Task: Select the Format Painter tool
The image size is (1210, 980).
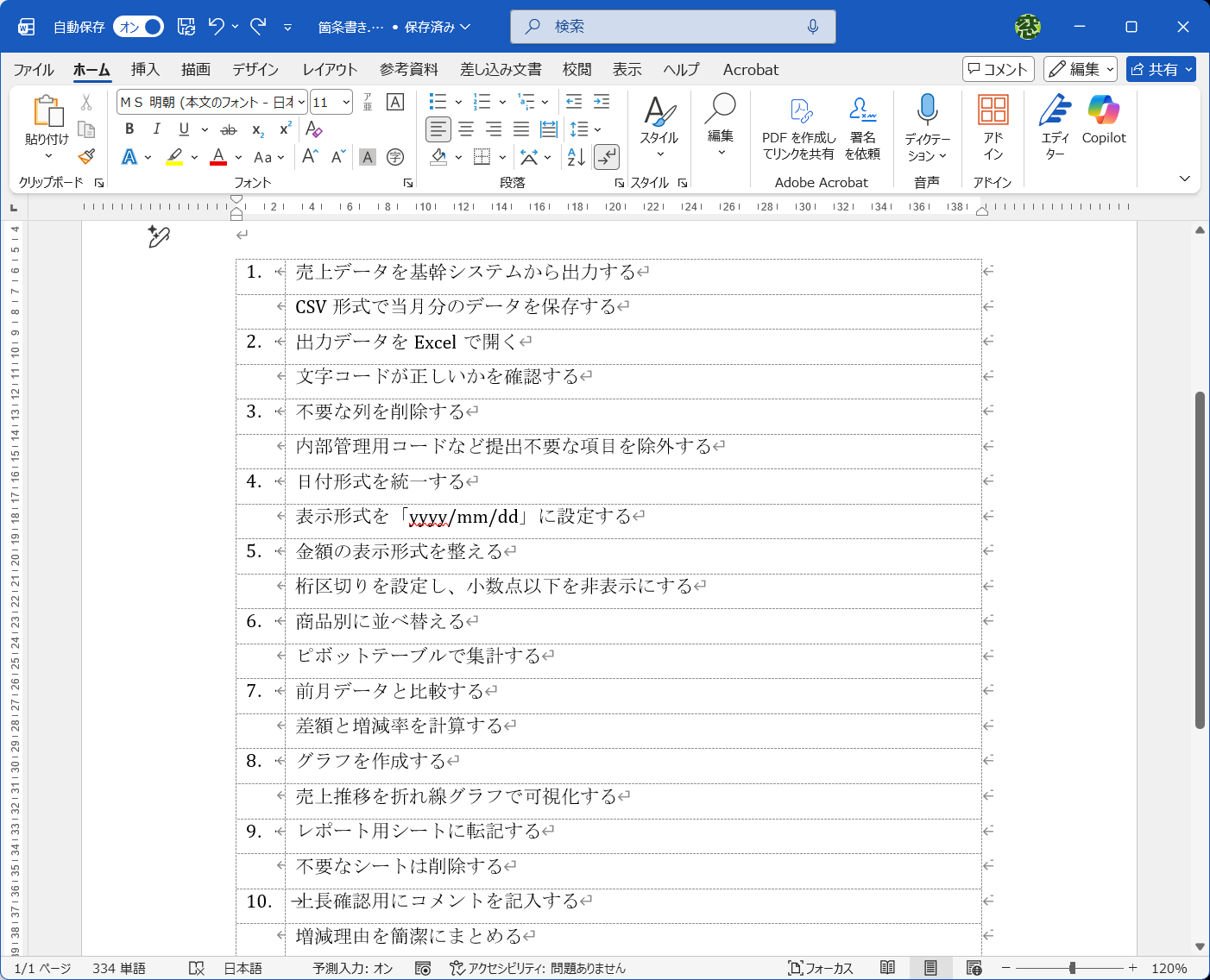Action: point(85,156)
